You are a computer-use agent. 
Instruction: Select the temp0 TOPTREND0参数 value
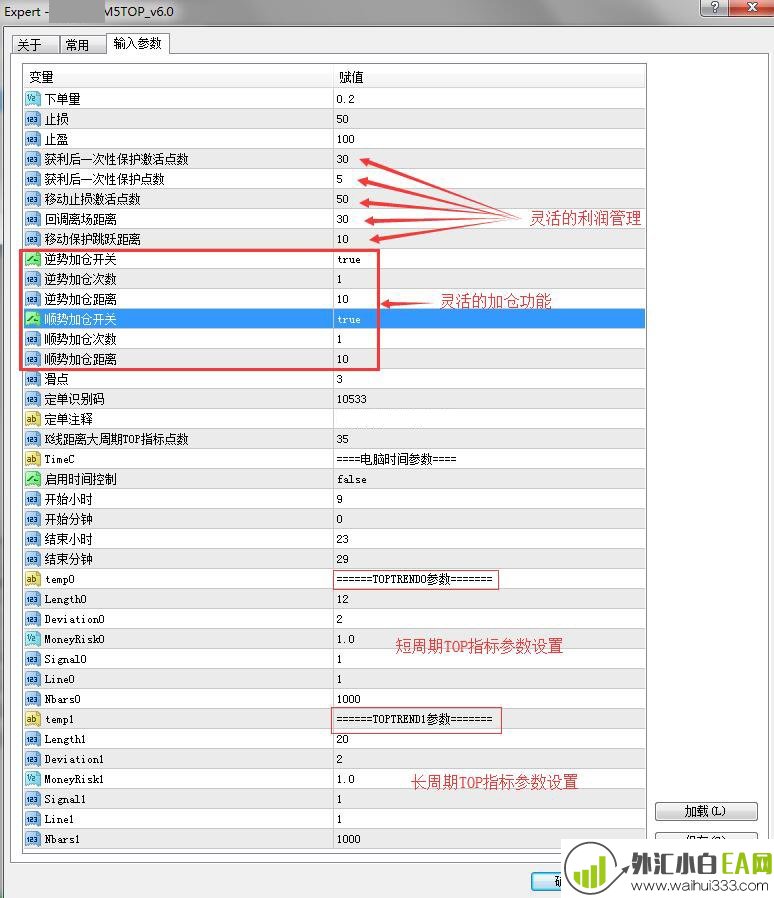pos(489,579)
